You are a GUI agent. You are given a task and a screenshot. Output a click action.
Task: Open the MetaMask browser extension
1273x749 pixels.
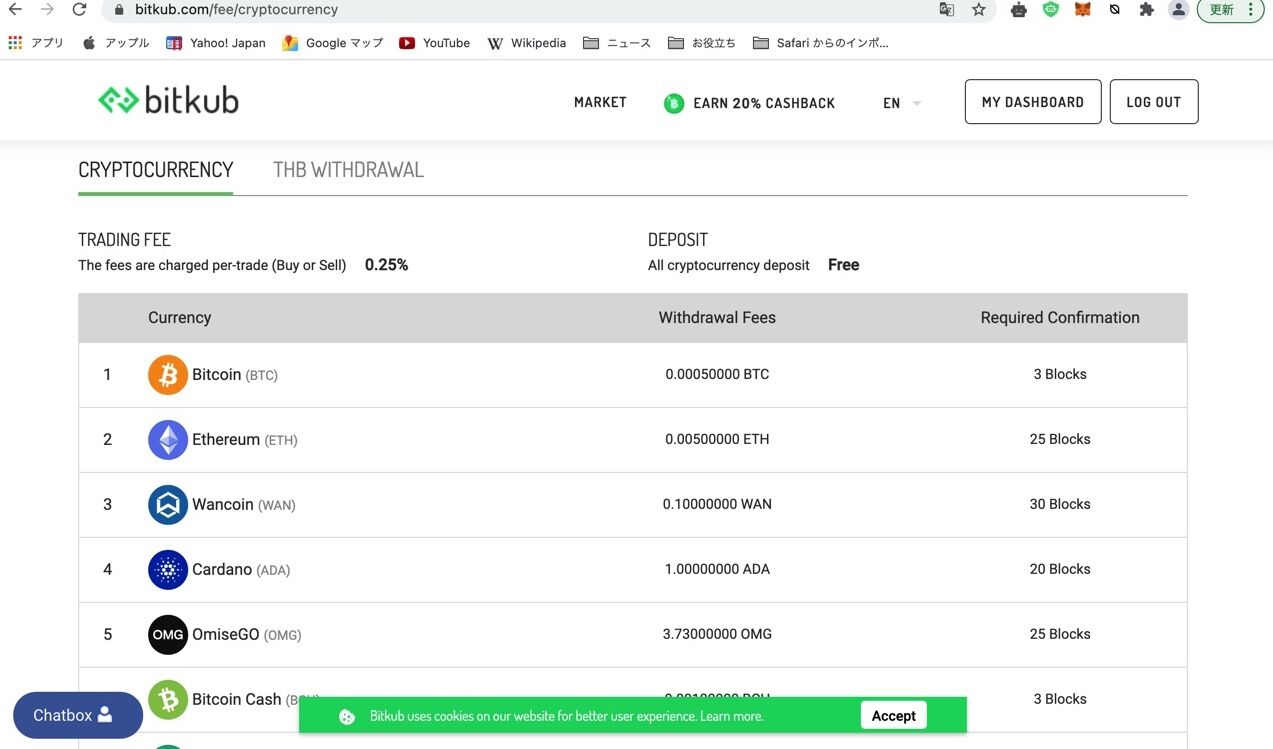(1081, 9)
